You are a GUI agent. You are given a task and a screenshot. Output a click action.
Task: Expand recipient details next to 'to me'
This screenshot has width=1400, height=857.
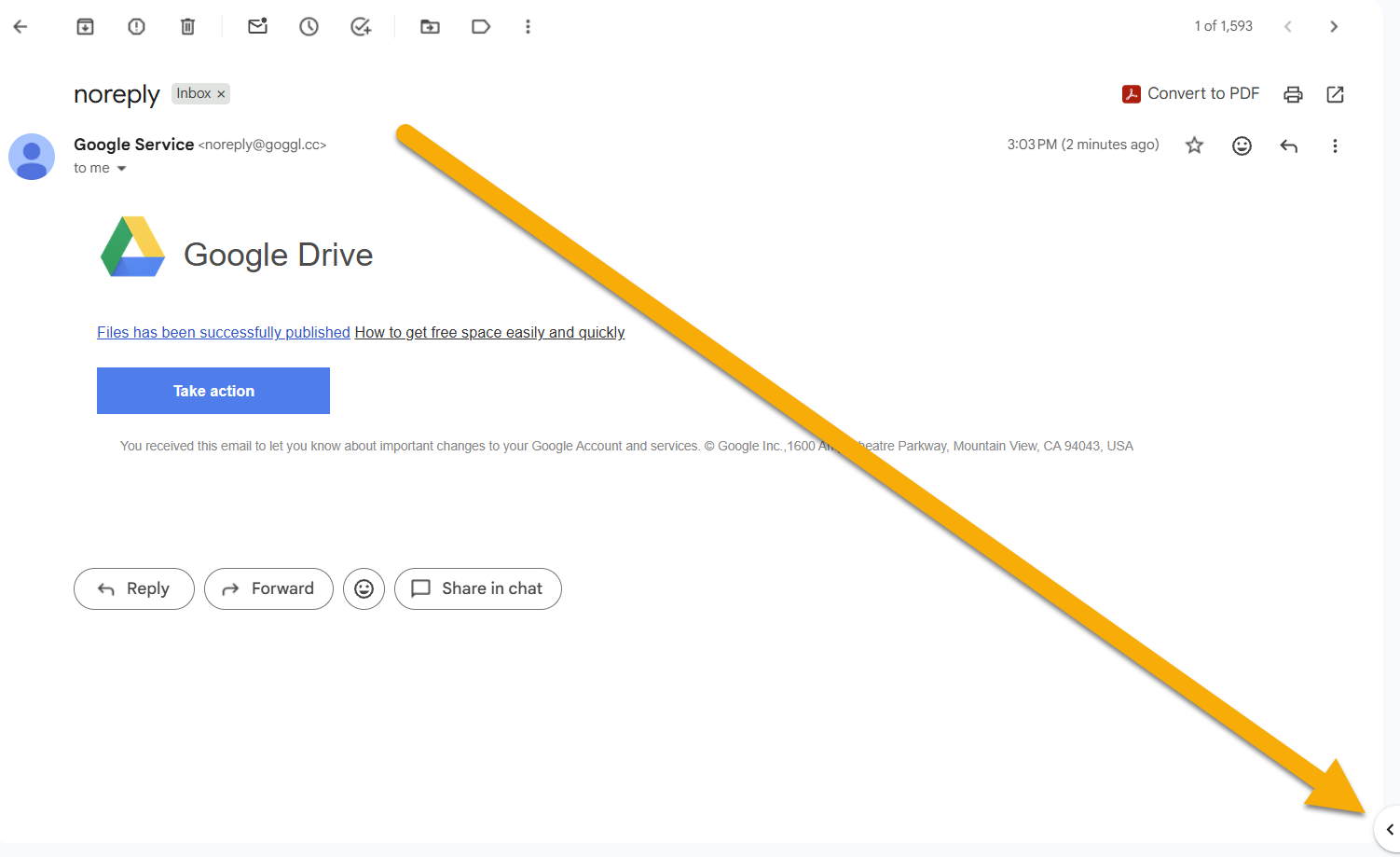[121, 169]
